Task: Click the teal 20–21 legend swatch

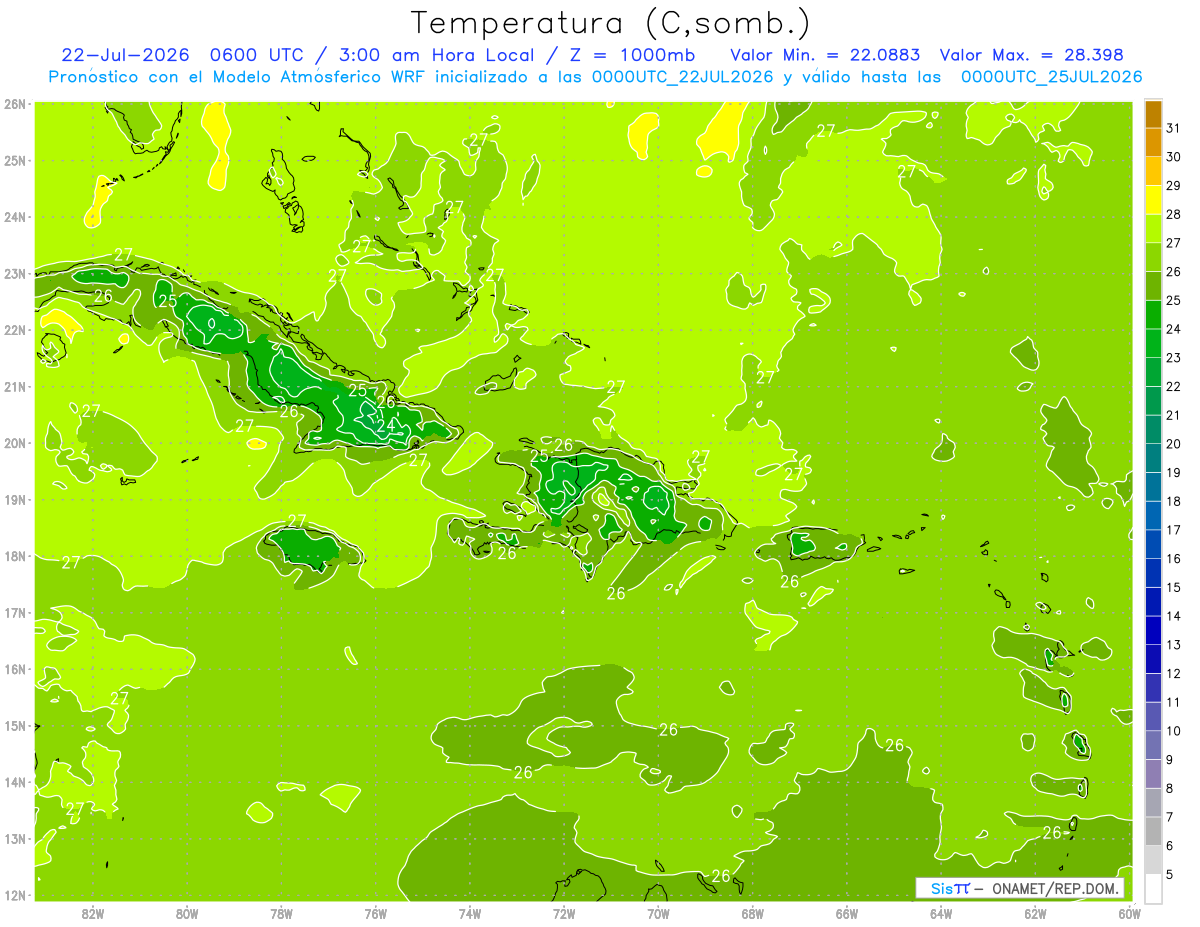Action: click(x=1153, y=430)
